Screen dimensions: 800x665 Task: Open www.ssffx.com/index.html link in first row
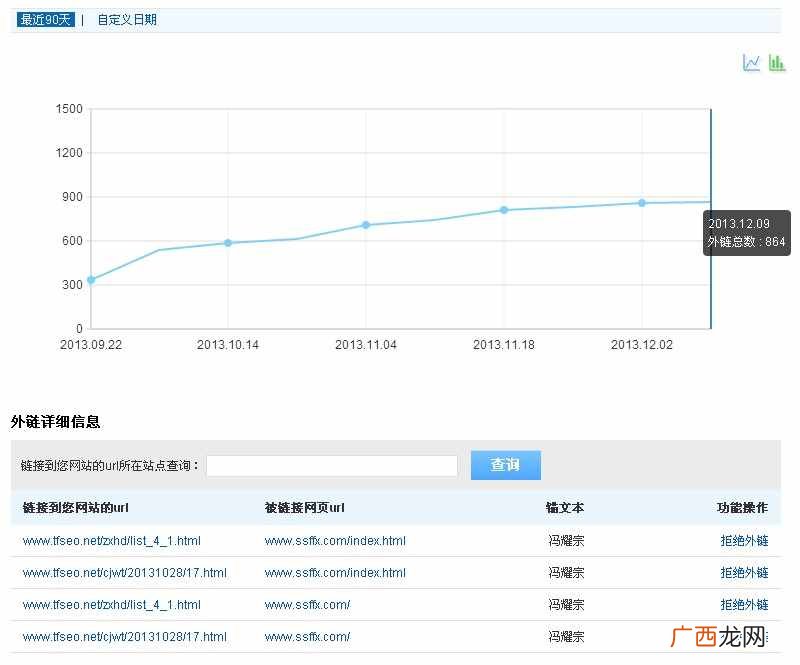click(x=335, y=540)
